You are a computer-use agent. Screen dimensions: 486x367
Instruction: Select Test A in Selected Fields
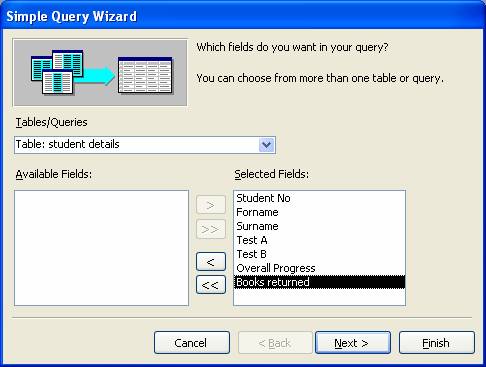tap(319, 240)
